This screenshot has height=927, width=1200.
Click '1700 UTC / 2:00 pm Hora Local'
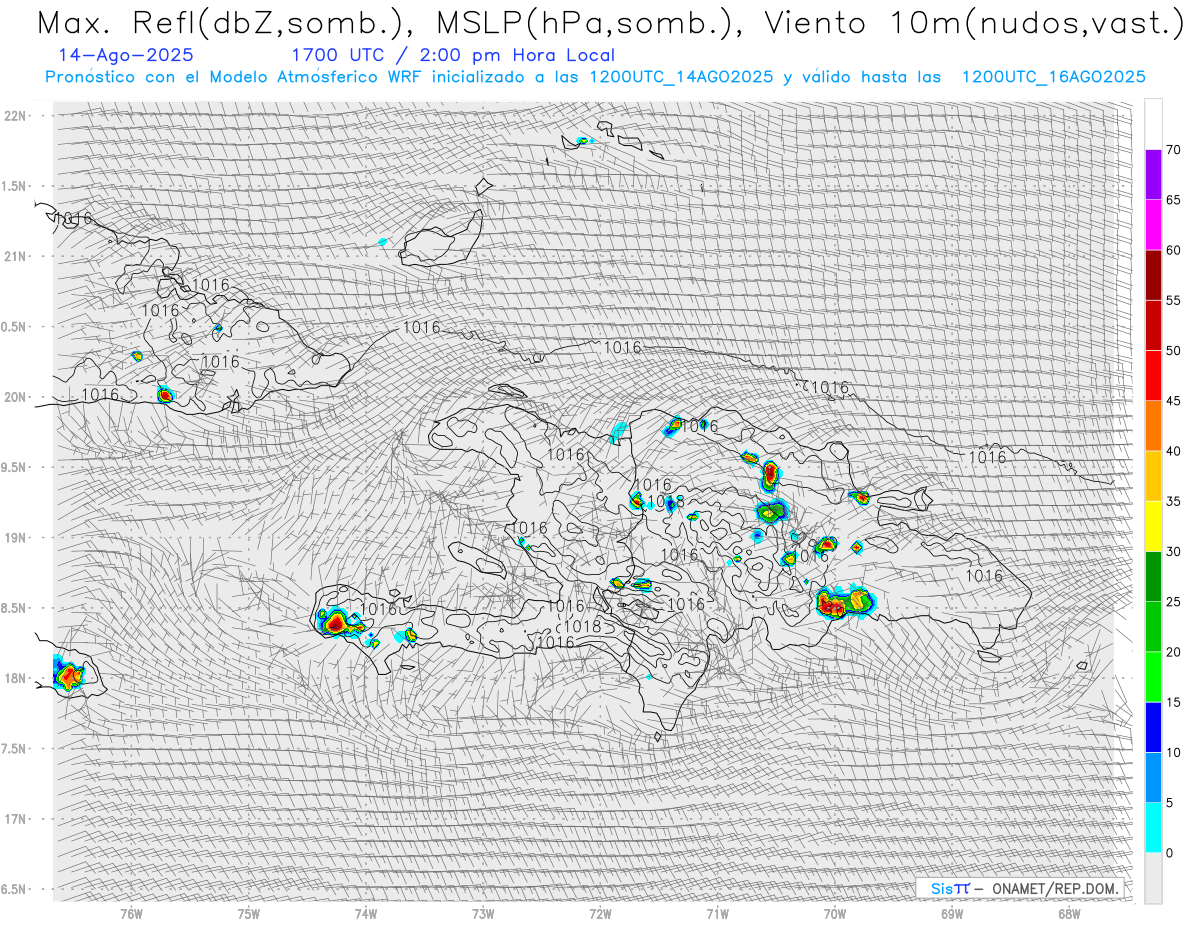point(453,55)
